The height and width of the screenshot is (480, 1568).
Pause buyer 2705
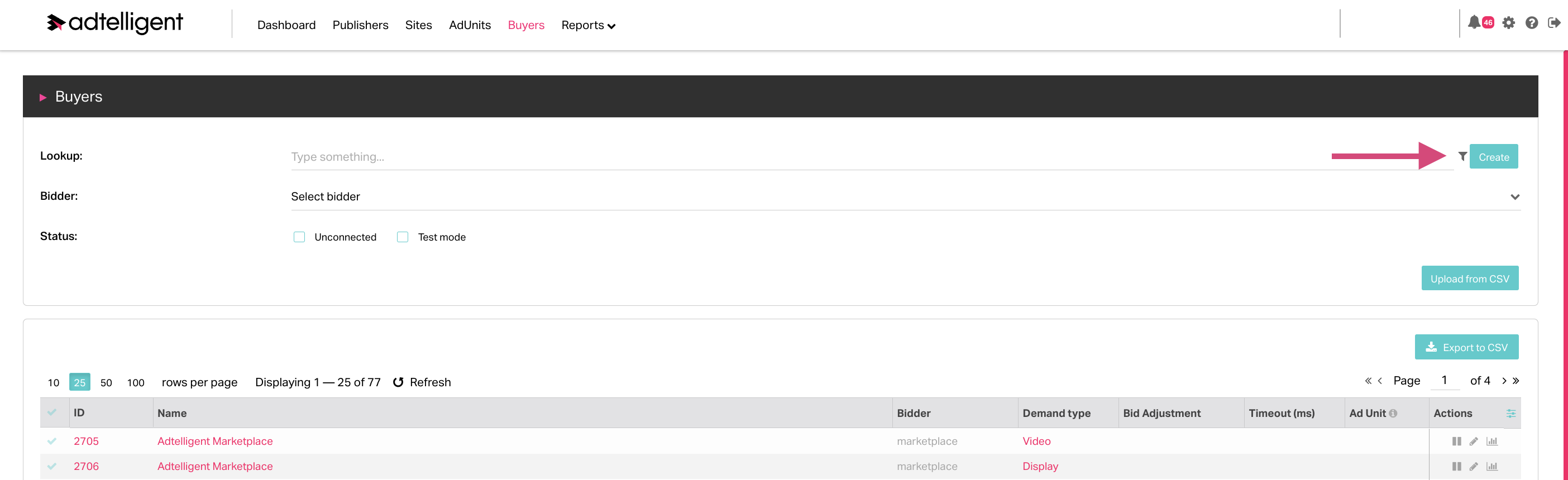click(1456, 441)
